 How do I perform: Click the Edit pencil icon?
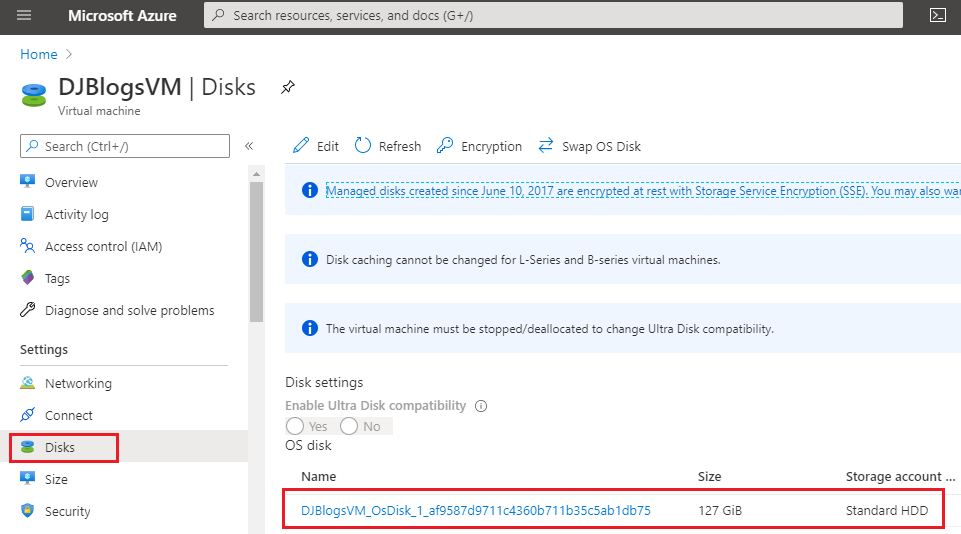click(301, 145)
